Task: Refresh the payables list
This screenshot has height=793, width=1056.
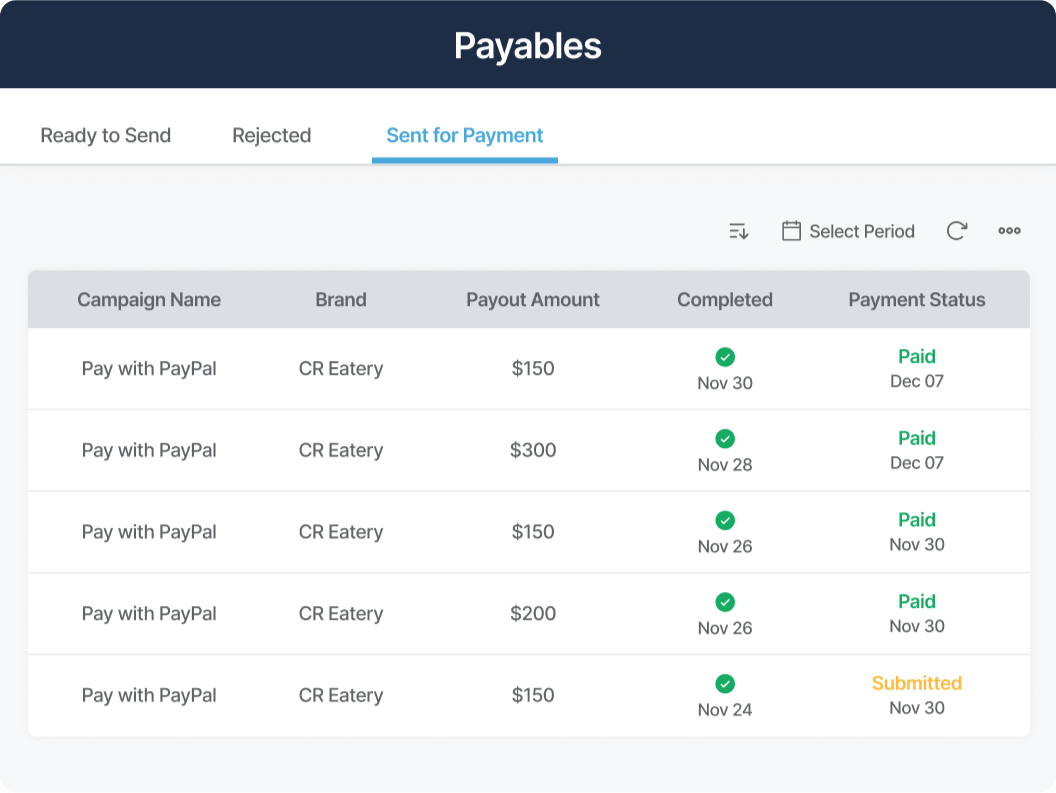Action: [956, 231]
